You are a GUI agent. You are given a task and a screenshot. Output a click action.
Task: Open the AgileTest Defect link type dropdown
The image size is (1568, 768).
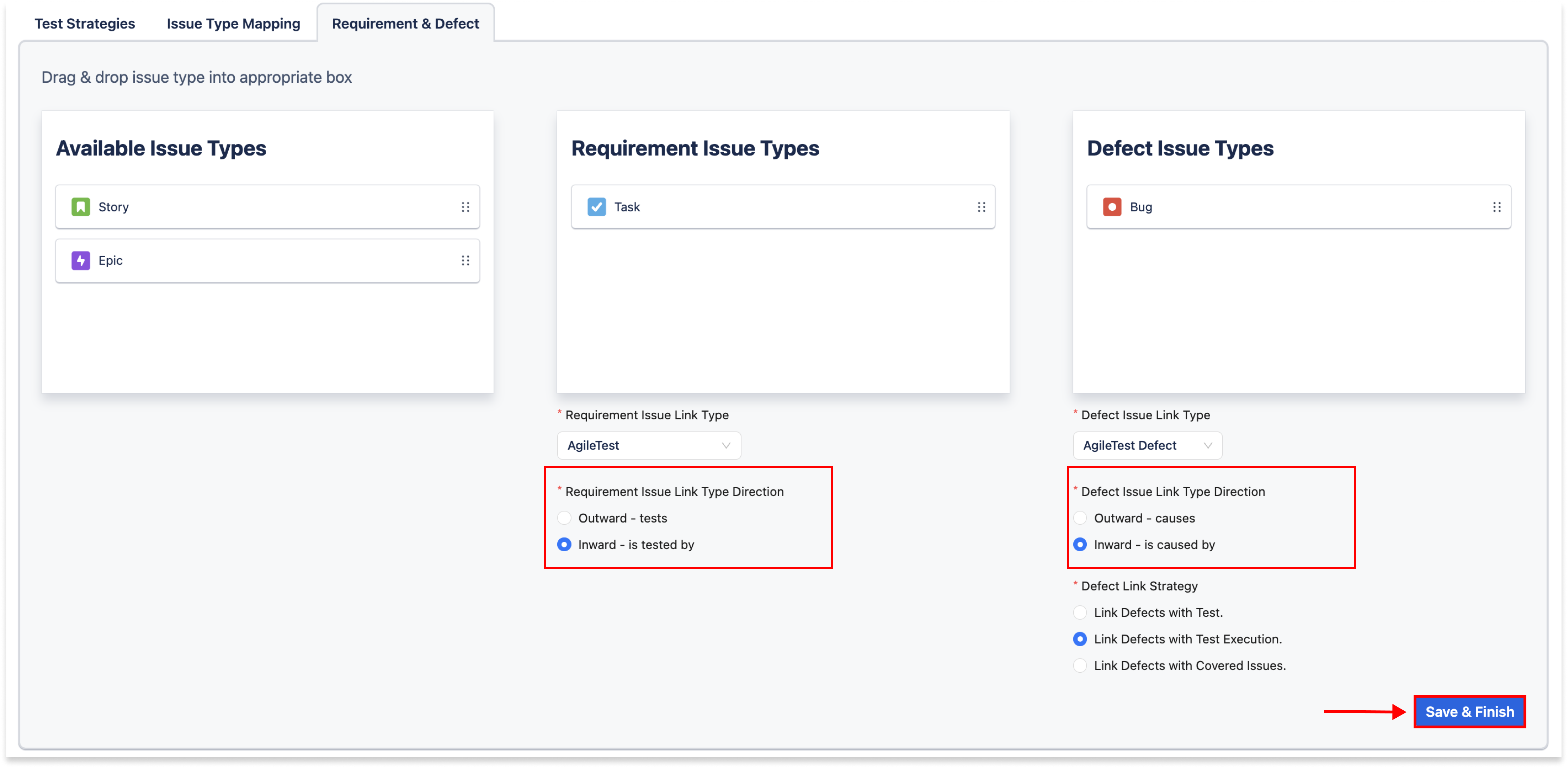[1147, 445]
